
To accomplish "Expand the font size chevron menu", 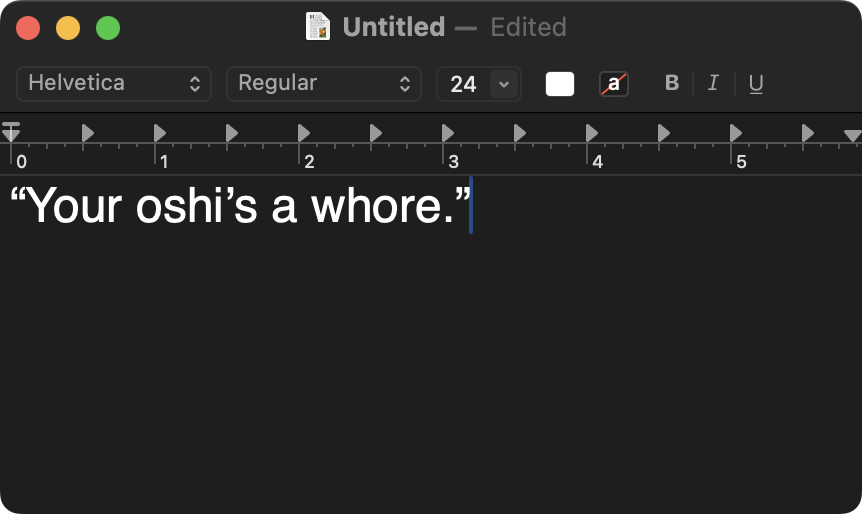I will [x=504, y=84].
